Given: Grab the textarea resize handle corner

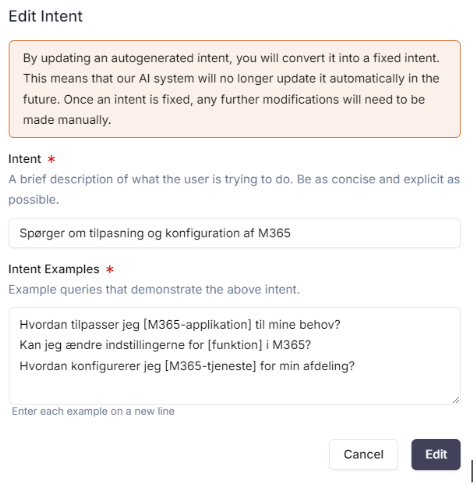Looking at the screenshot, I should click(x=456, y=400).
